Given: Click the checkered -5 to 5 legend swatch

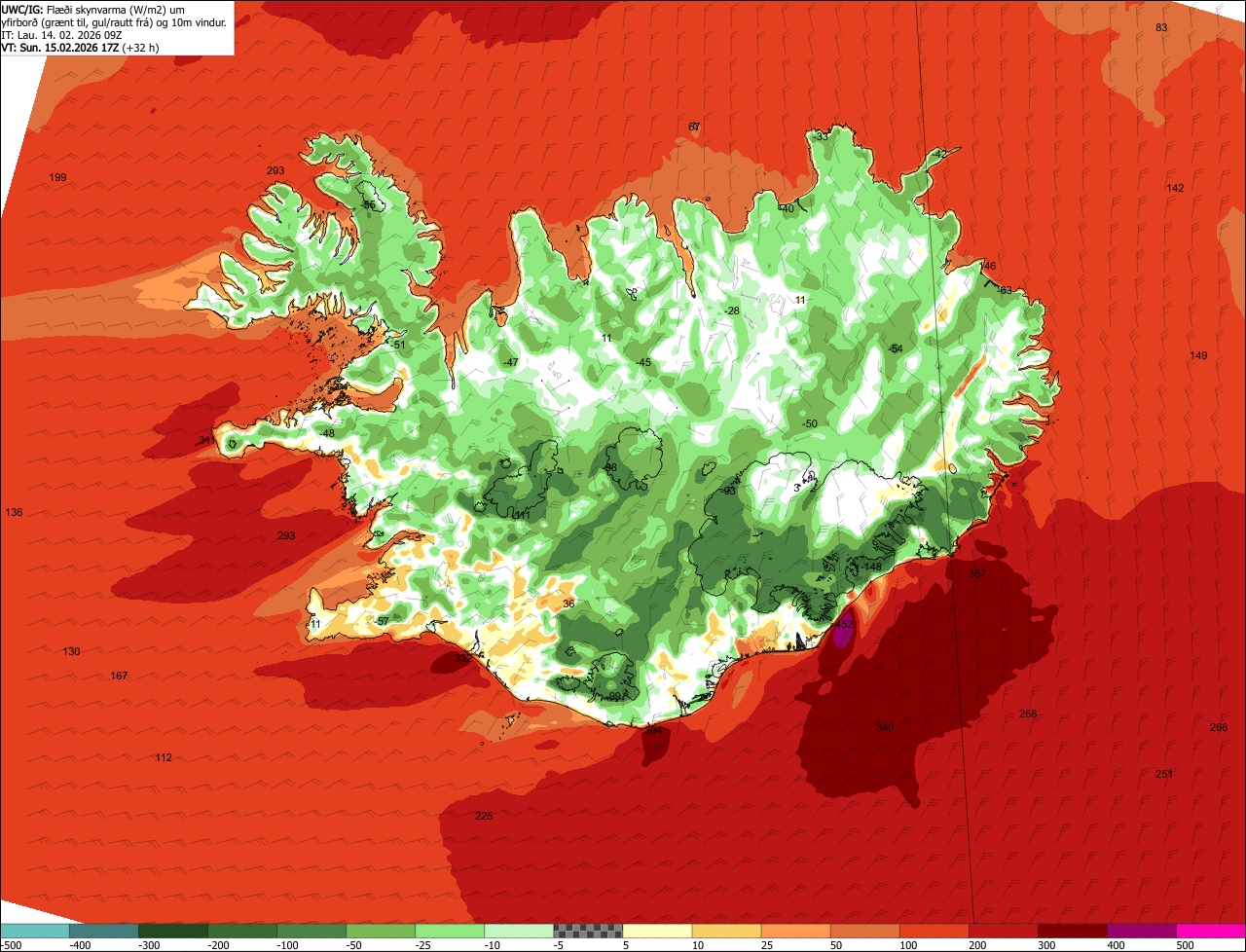Looking at the screenshot, I should click(588, 931).
